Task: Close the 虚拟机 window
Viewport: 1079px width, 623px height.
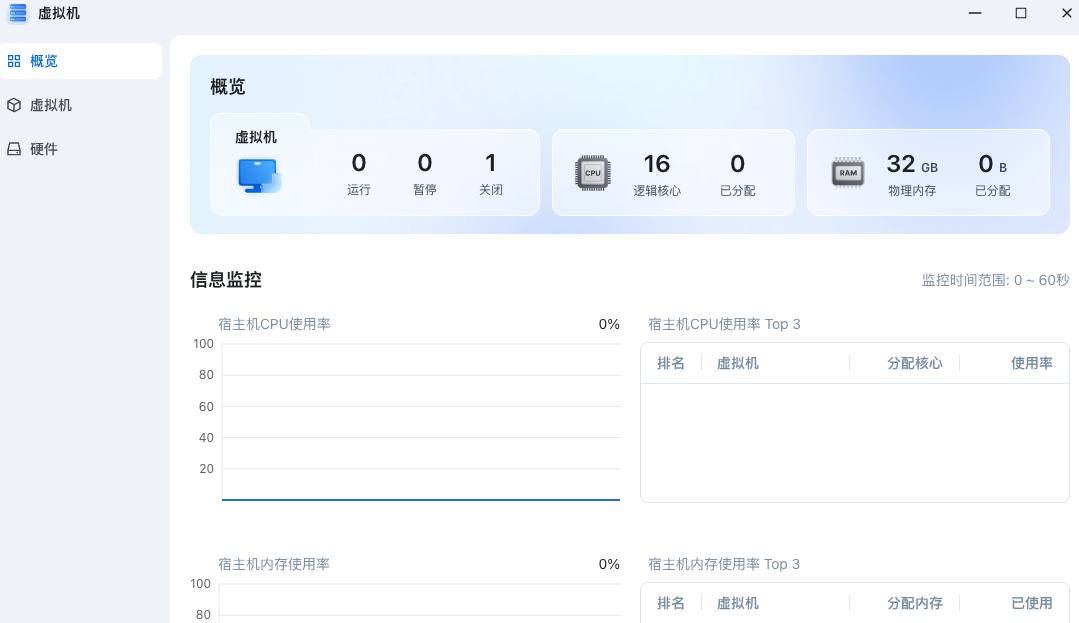Action: [x=1067, y=13]
